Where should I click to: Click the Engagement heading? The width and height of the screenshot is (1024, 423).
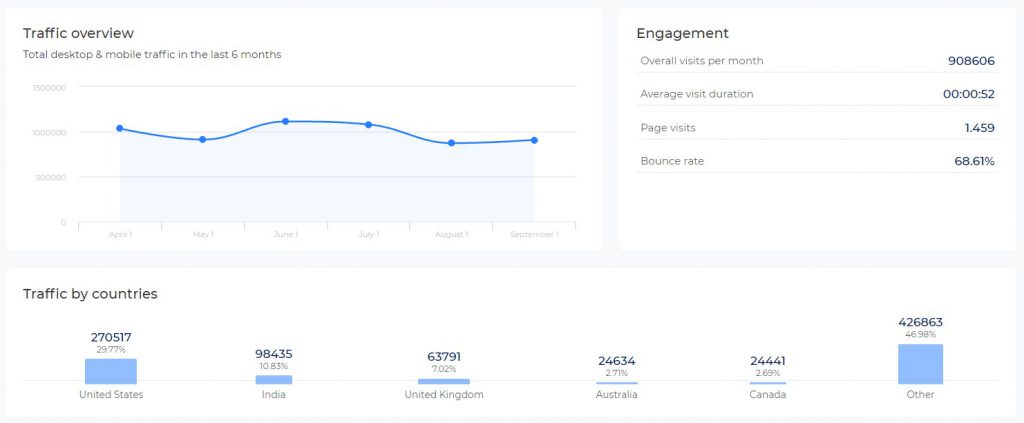(682, 34)
